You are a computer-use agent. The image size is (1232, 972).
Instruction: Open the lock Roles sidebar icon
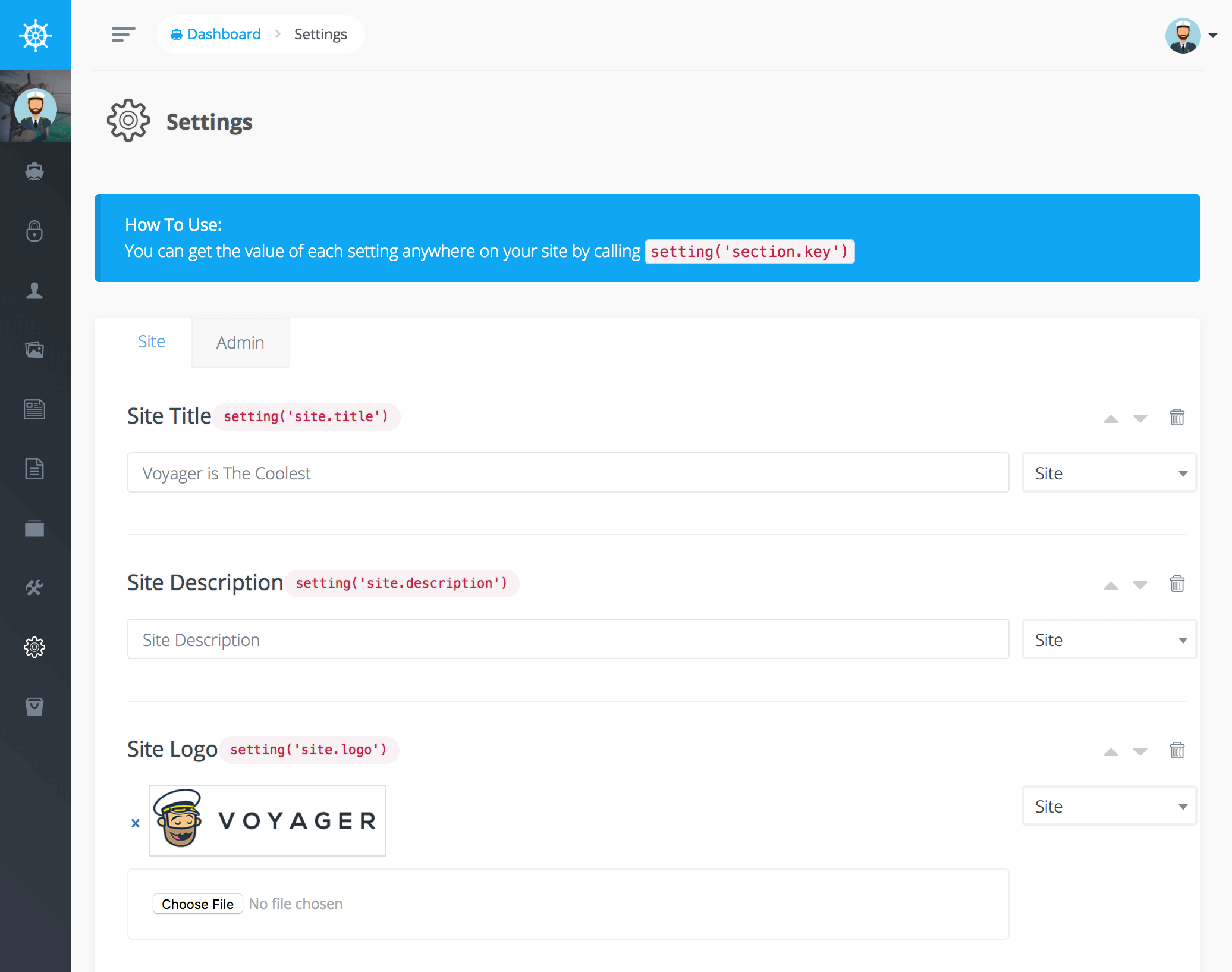(x=34, y=231)
